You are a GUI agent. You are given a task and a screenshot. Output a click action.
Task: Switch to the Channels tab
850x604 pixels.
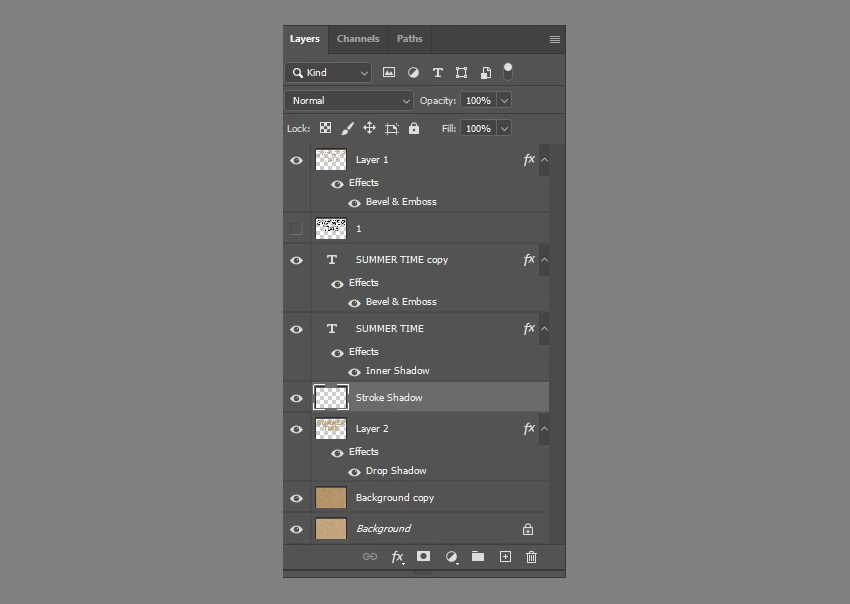[357, 39]
